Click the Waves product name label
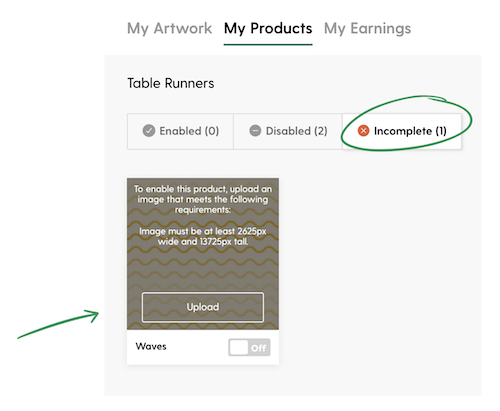Screen dimensions: 500x411 151,346
